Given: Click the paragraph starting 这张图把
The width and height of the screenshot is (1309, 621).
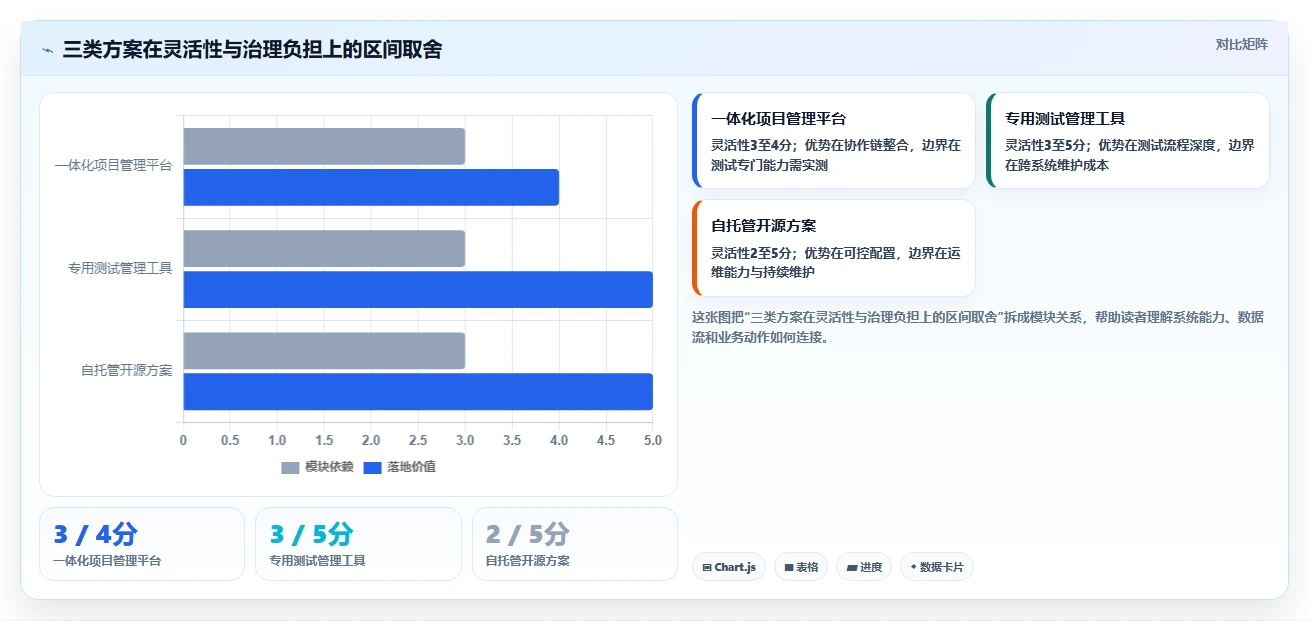Looking at the screenshot, I should click(x=978, y=327).
